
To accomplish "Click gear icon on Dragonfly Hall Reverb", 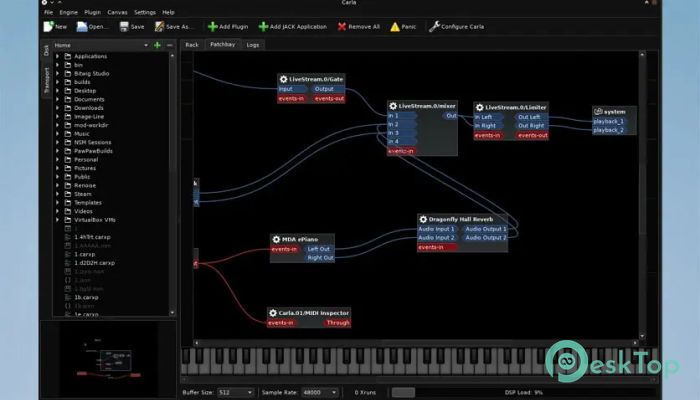I will pos(423,219).
